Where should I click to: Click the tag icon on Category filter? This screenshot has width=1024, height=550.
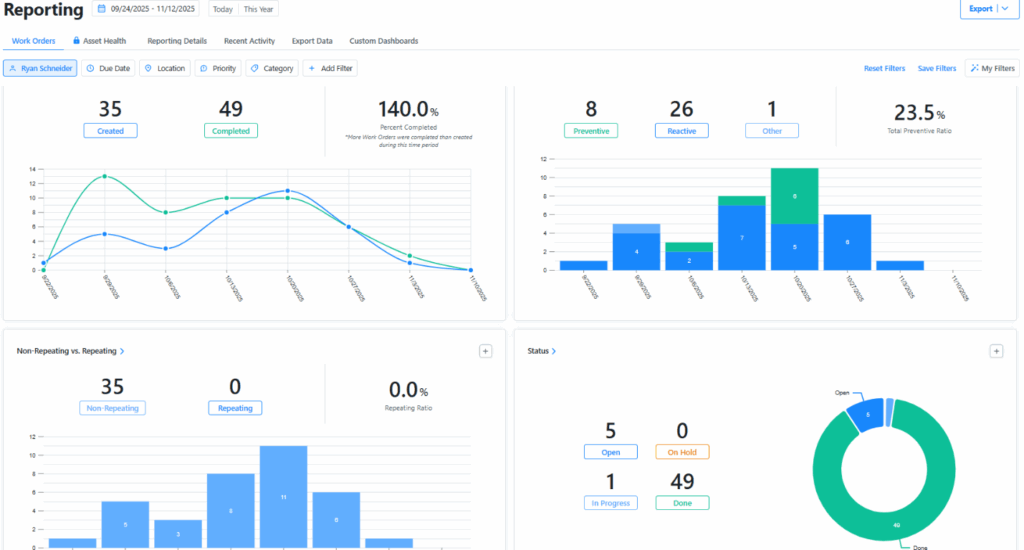tap(255, 69)
